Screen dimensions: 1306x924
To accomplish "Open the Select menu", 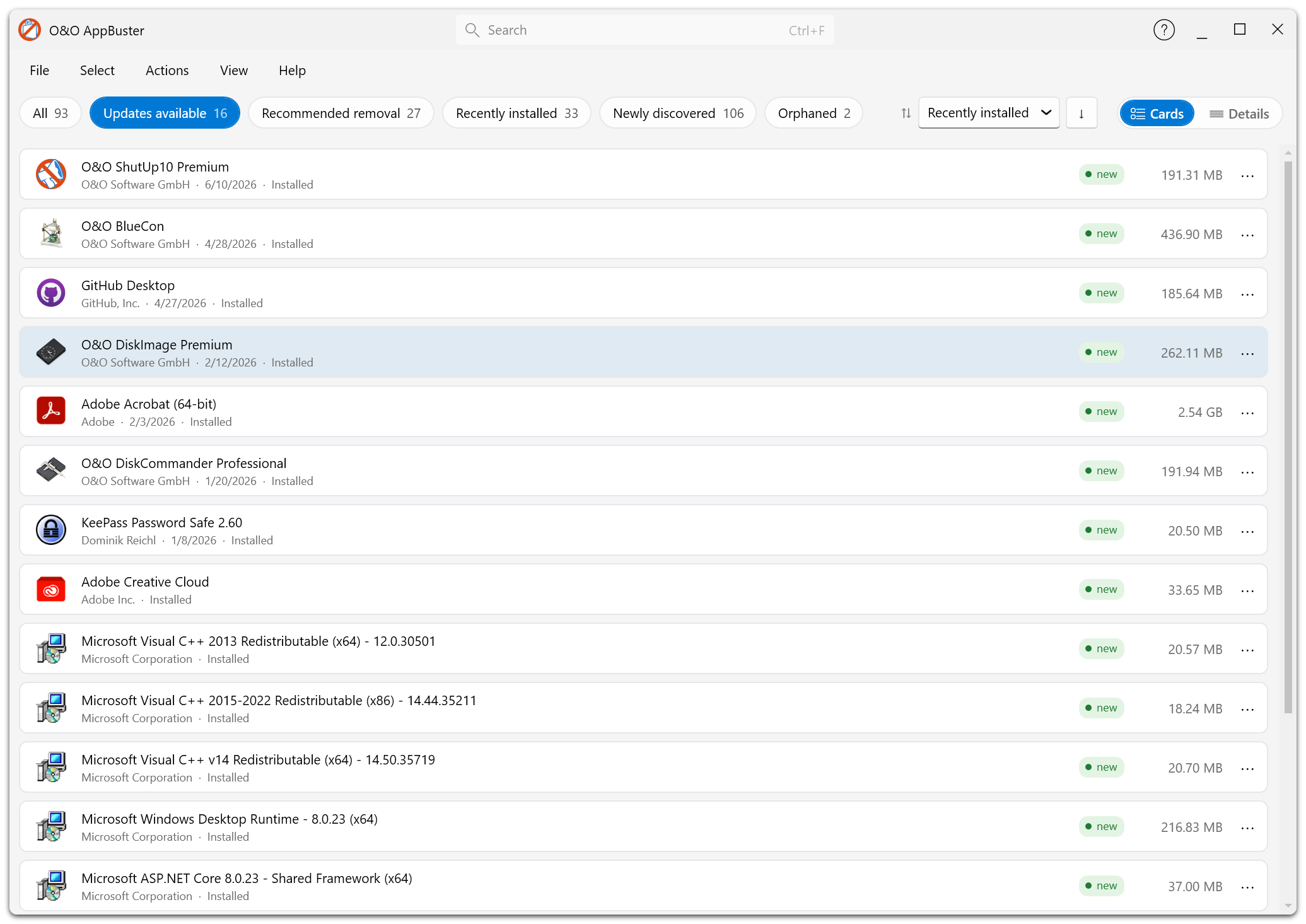I will click(97, 71).
